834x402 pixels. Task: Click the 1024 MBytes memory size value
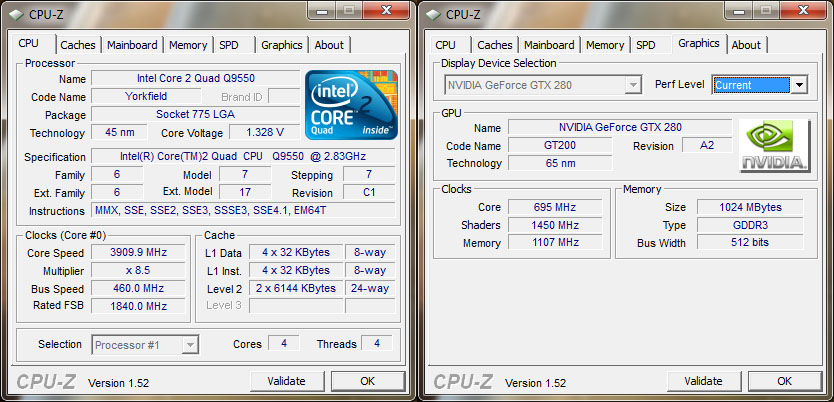[750, 207]
